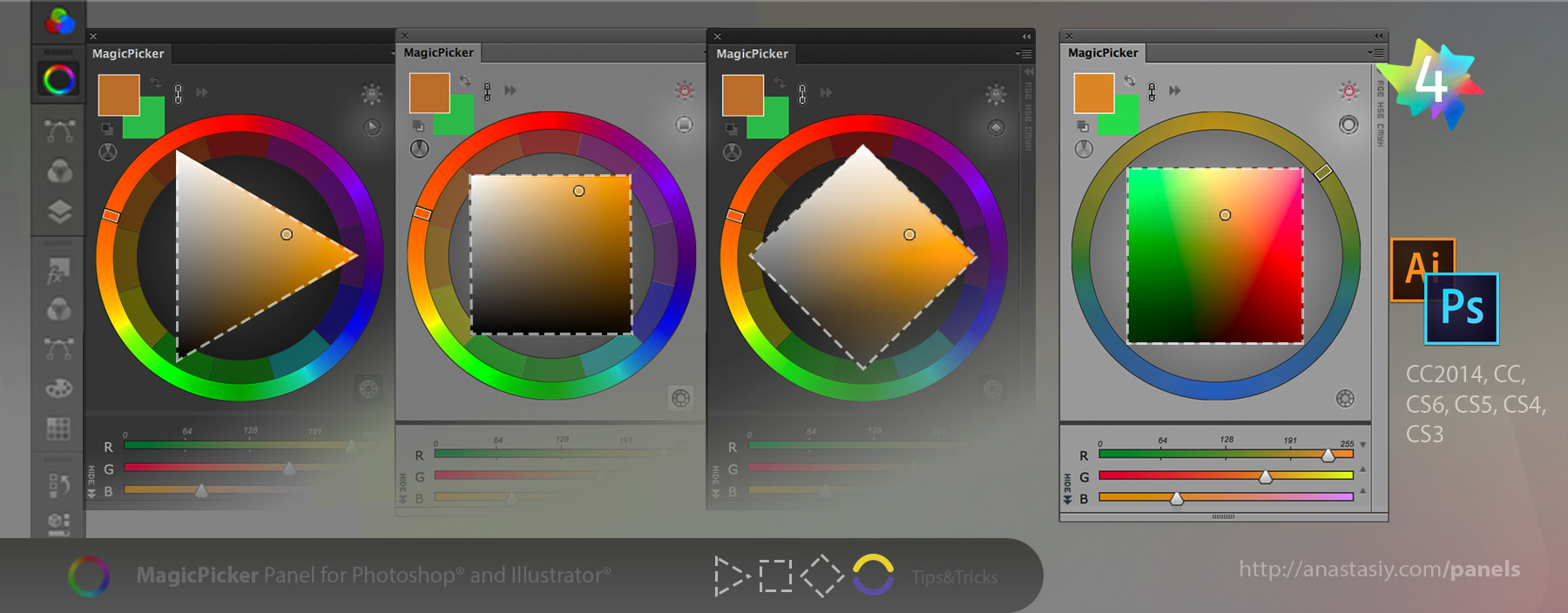Open settings gear in the gray square picker panel
The image size is (1568, 613).
pos(685,91)
